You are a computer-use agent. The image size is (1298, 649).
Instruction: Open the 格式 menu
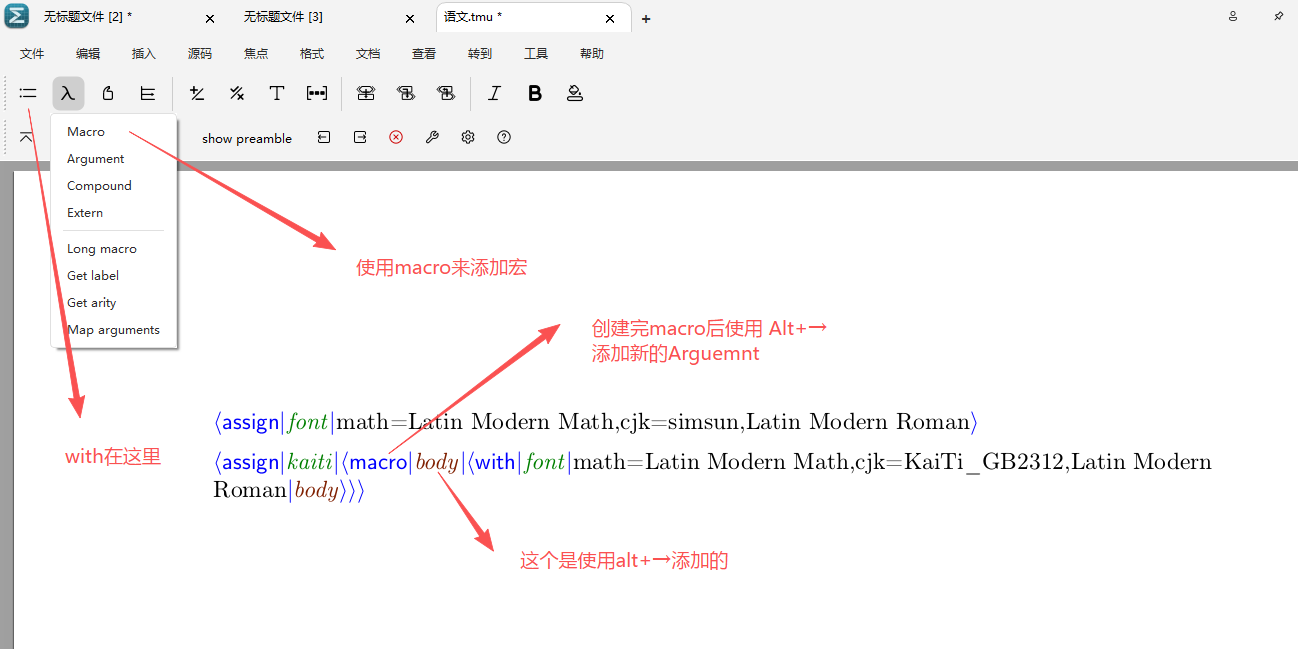click(x=312, y=54)
